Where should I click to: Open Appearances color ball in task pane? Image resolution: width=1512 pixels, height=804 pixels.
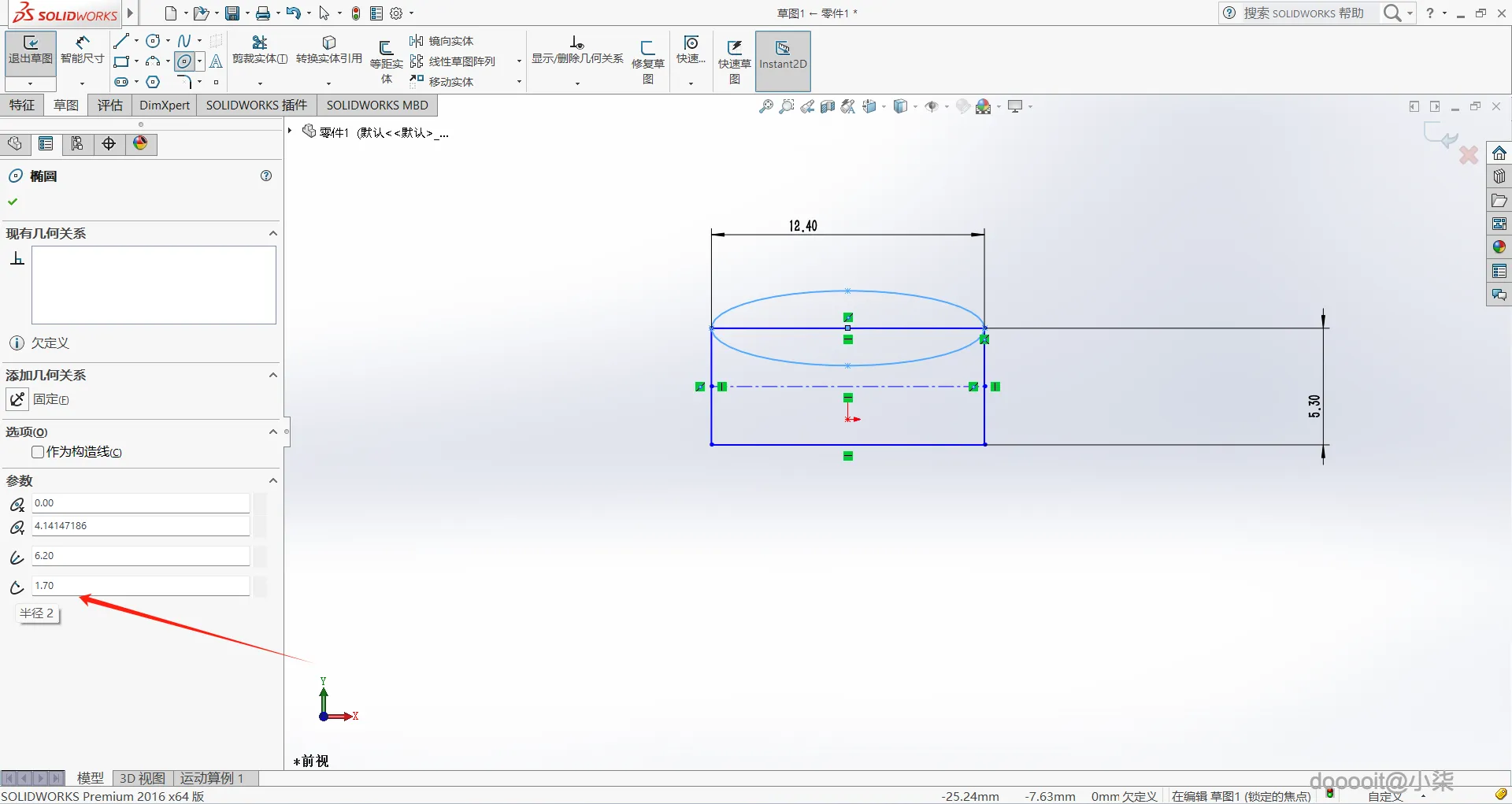(1499, 247)
